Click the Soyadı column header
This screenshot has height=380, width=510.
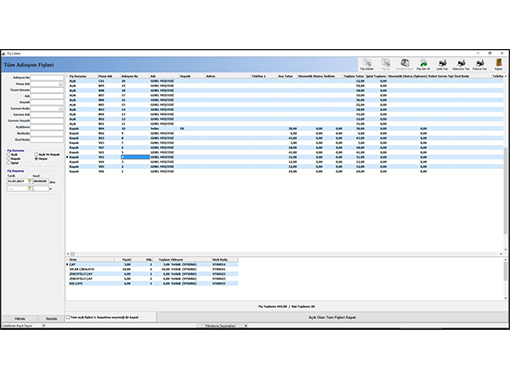(x=192, y=76)
